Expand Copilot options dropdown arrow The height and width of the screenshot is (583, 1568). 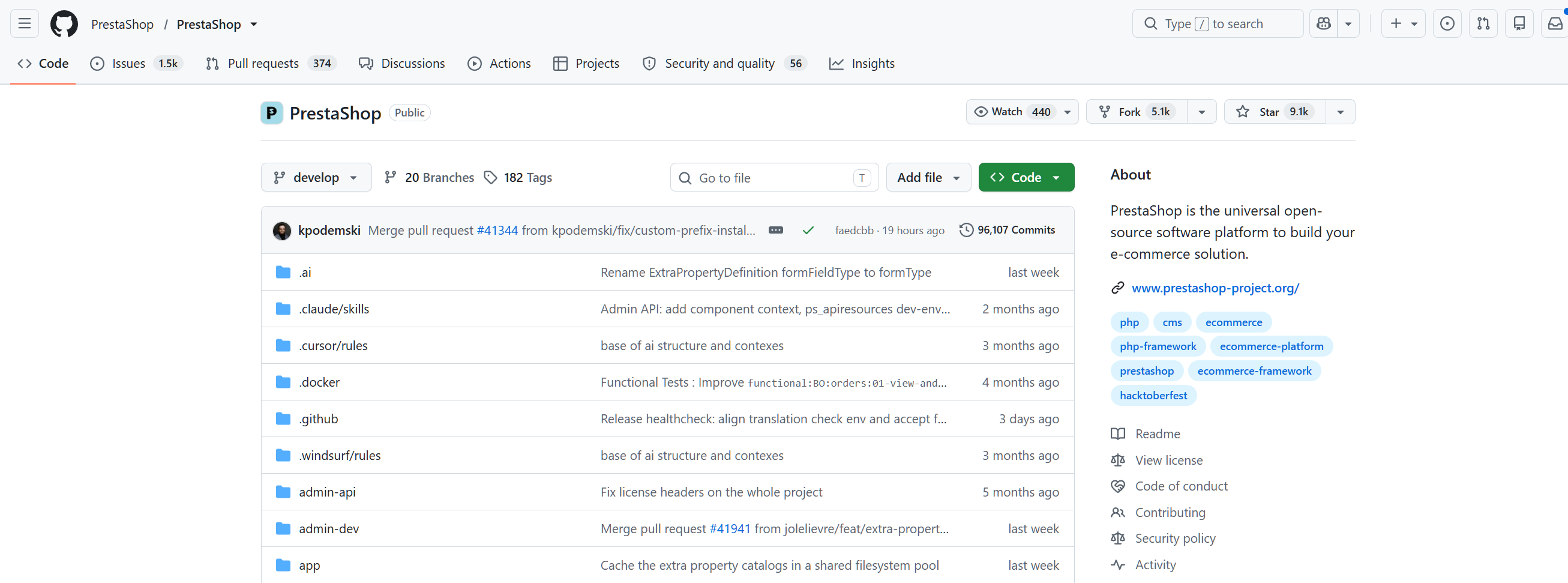pyautogui.click(x=1348, y=24)
